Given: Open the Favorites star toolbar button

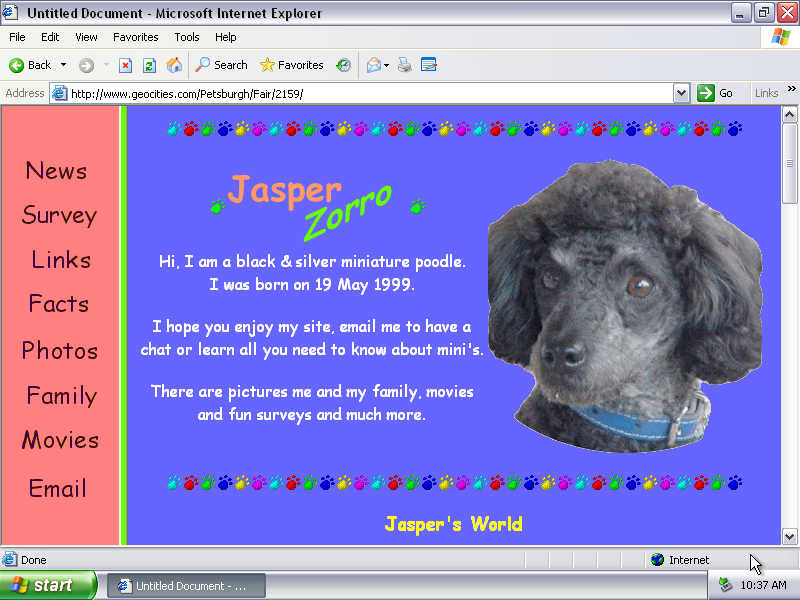Looking at the screenshot, I should pyautogui.click(x=291, y=65).
